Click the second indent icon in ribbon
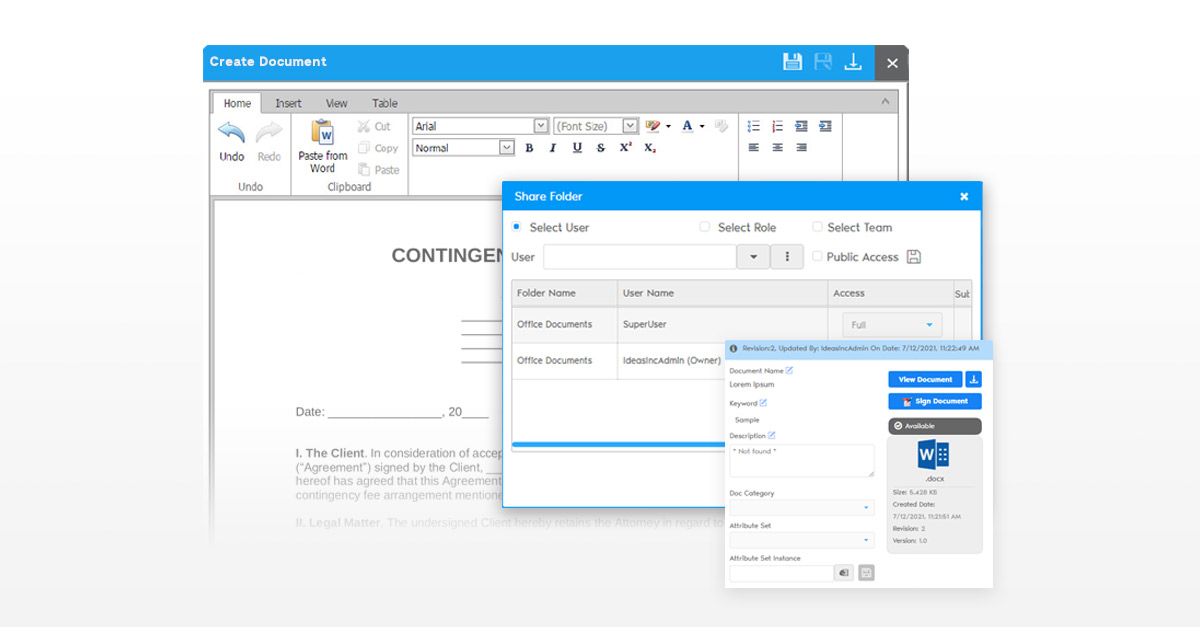Viewport: 1200px width, 627px height. pyautogui.click(x=825, y=126)
